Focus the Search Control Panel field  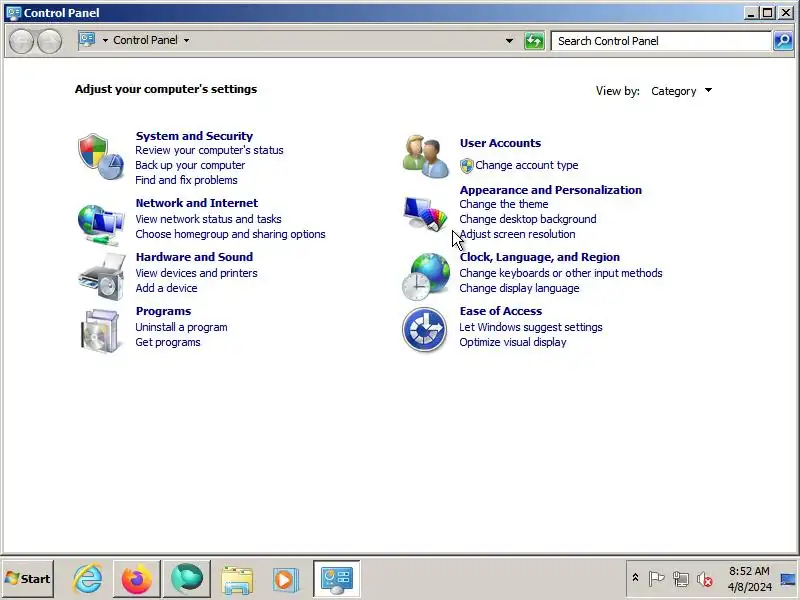[x=661, y=41]
